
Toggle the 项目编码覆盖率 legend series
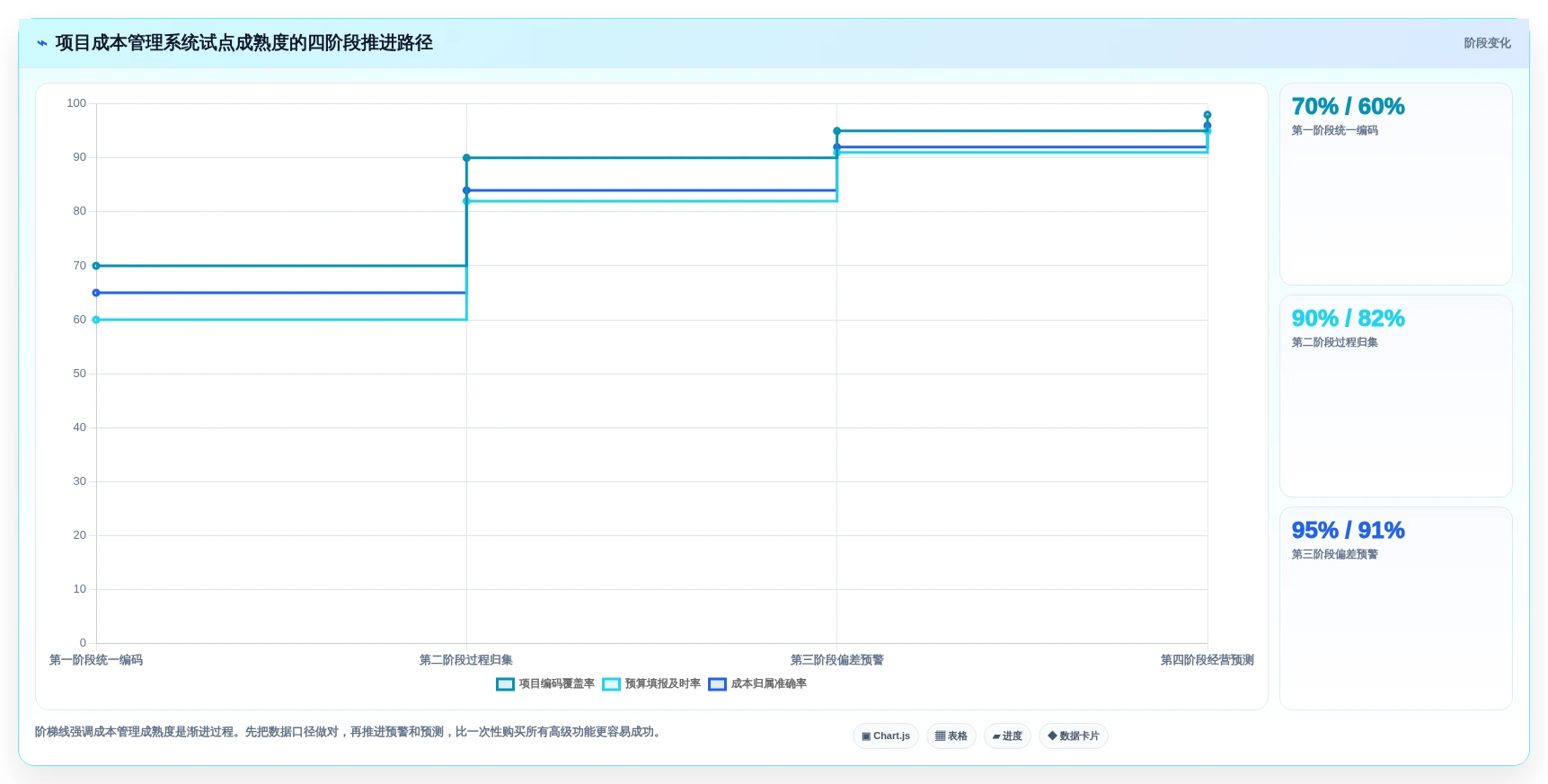coord(545,684)
